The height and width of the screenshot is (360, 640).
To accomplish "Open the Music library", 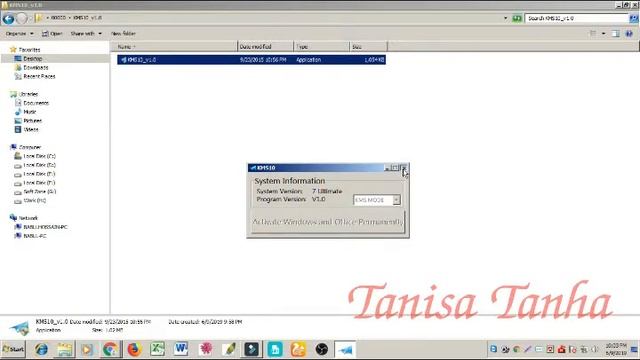I will coord(26,112).
